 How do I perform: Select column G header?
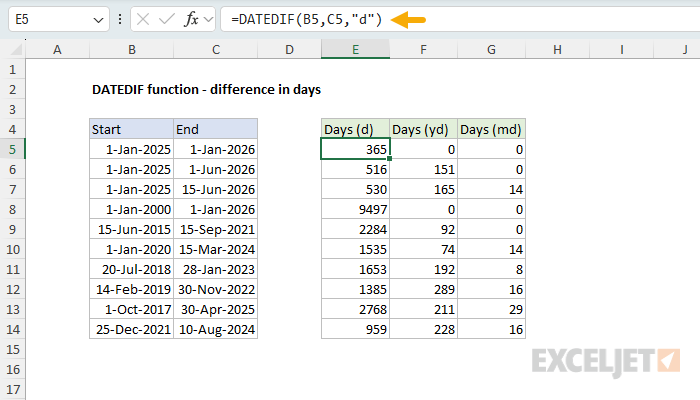(491, 49)
